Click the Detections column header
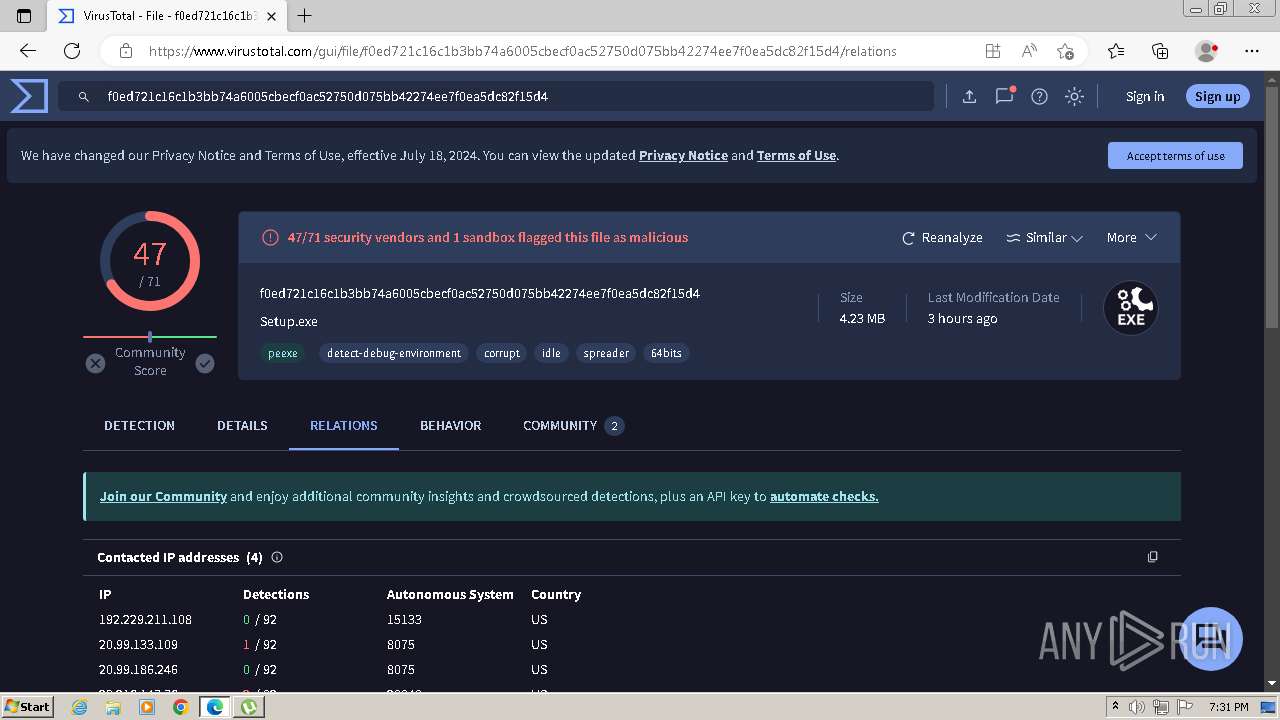This screenshot has height=720, width=1280. click(x=276, y=594)
